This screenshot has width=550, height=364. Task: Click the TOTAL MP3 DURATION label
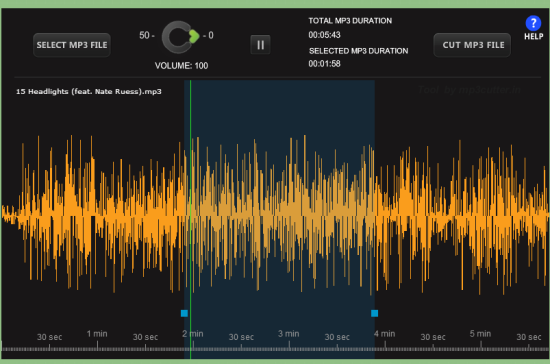coord(350,21)
